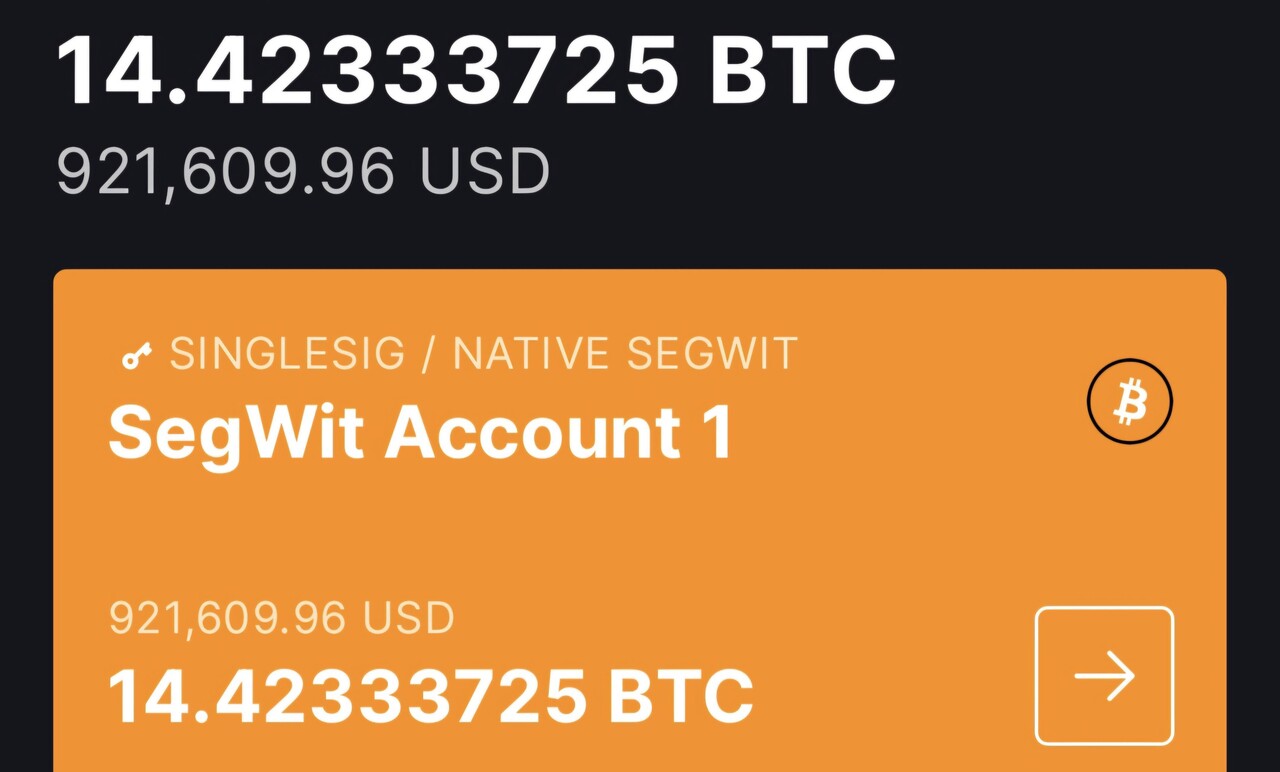The height and width of the screenshot is (772, 1280).
Task: Open account details with the arrow button
Action: point(1104,676)
